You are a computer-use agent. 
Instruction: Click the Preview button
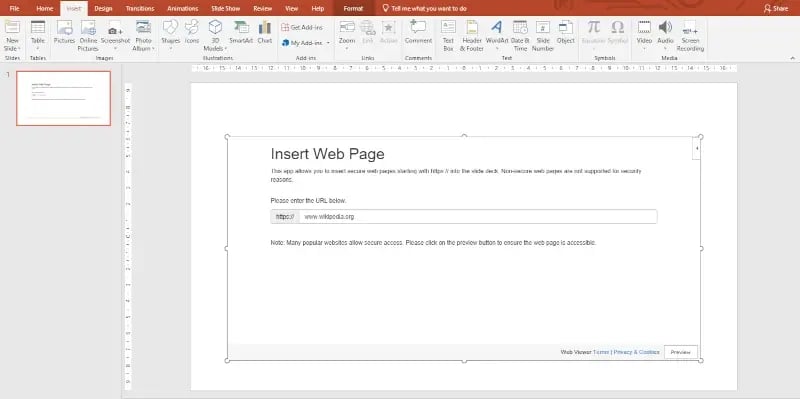681,352
